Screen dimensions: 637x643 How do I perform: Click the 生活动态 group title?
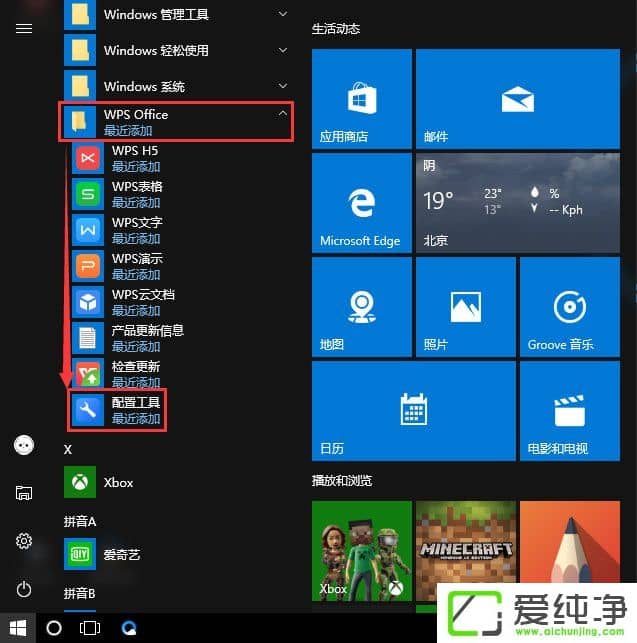336,29
